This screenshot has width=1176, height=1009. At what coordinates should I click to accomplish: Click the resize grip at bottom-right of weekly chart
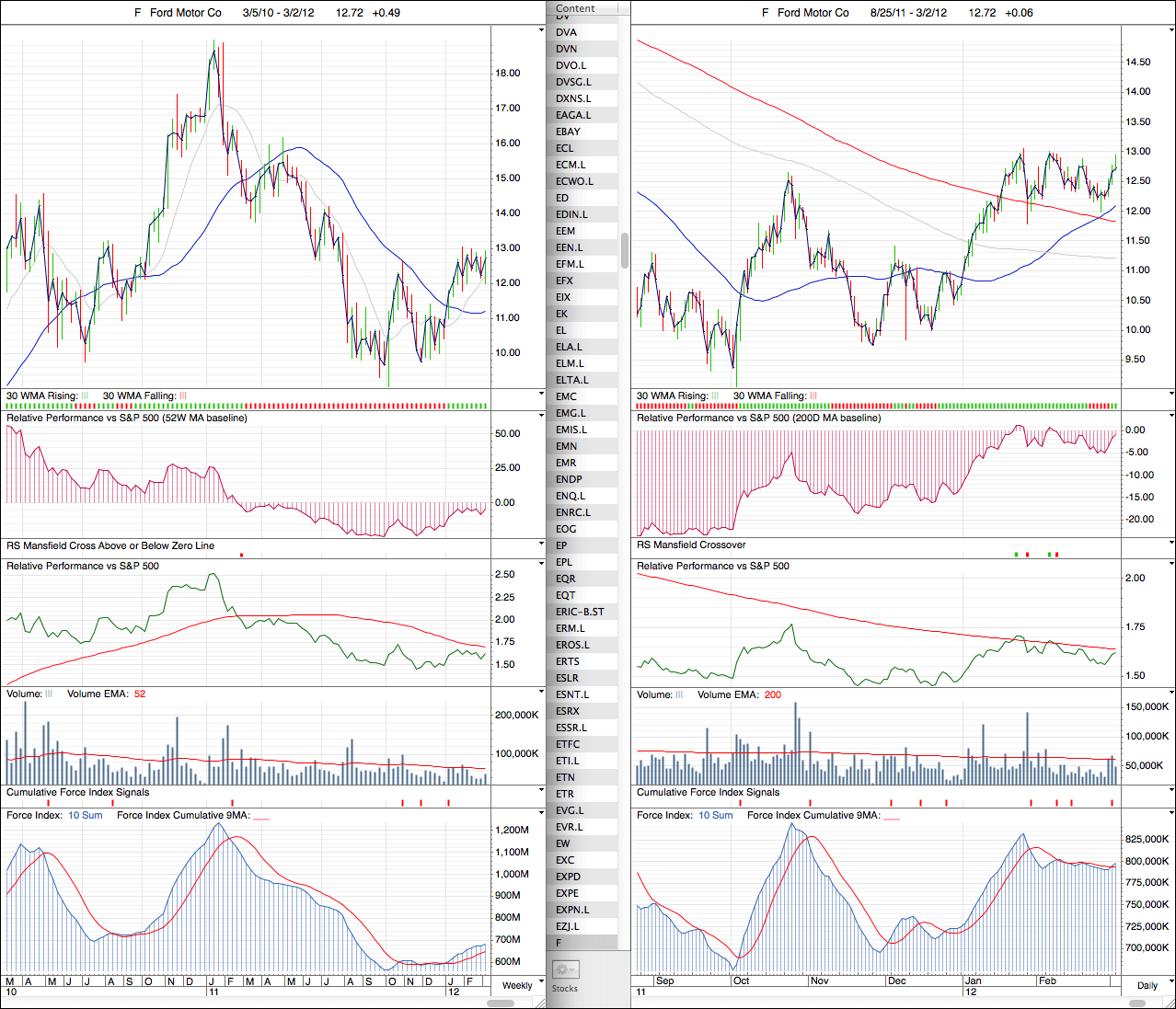(x=539, y=1003)
